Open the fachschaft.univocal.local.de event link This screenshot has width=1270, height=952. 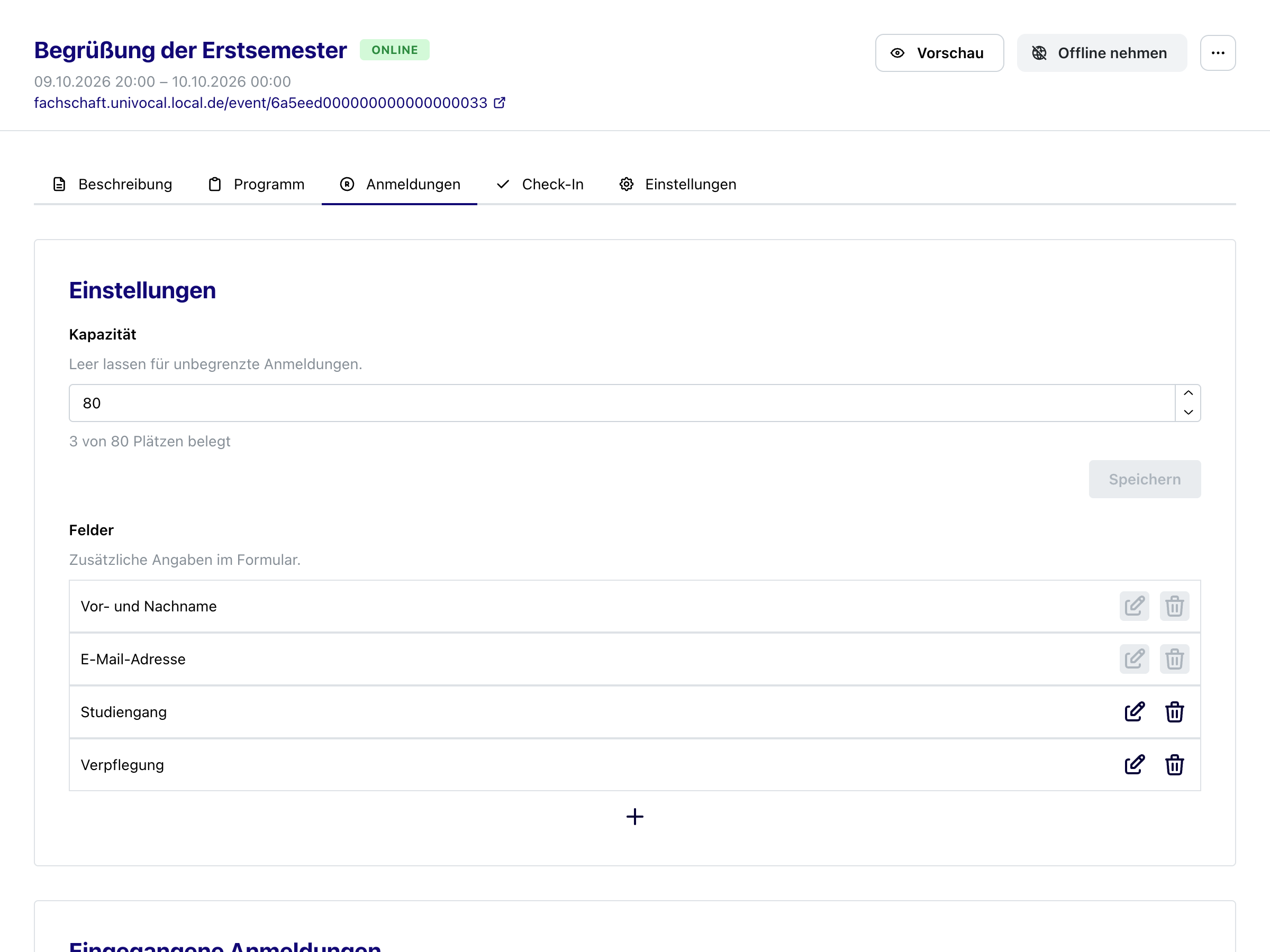[261, 103]
